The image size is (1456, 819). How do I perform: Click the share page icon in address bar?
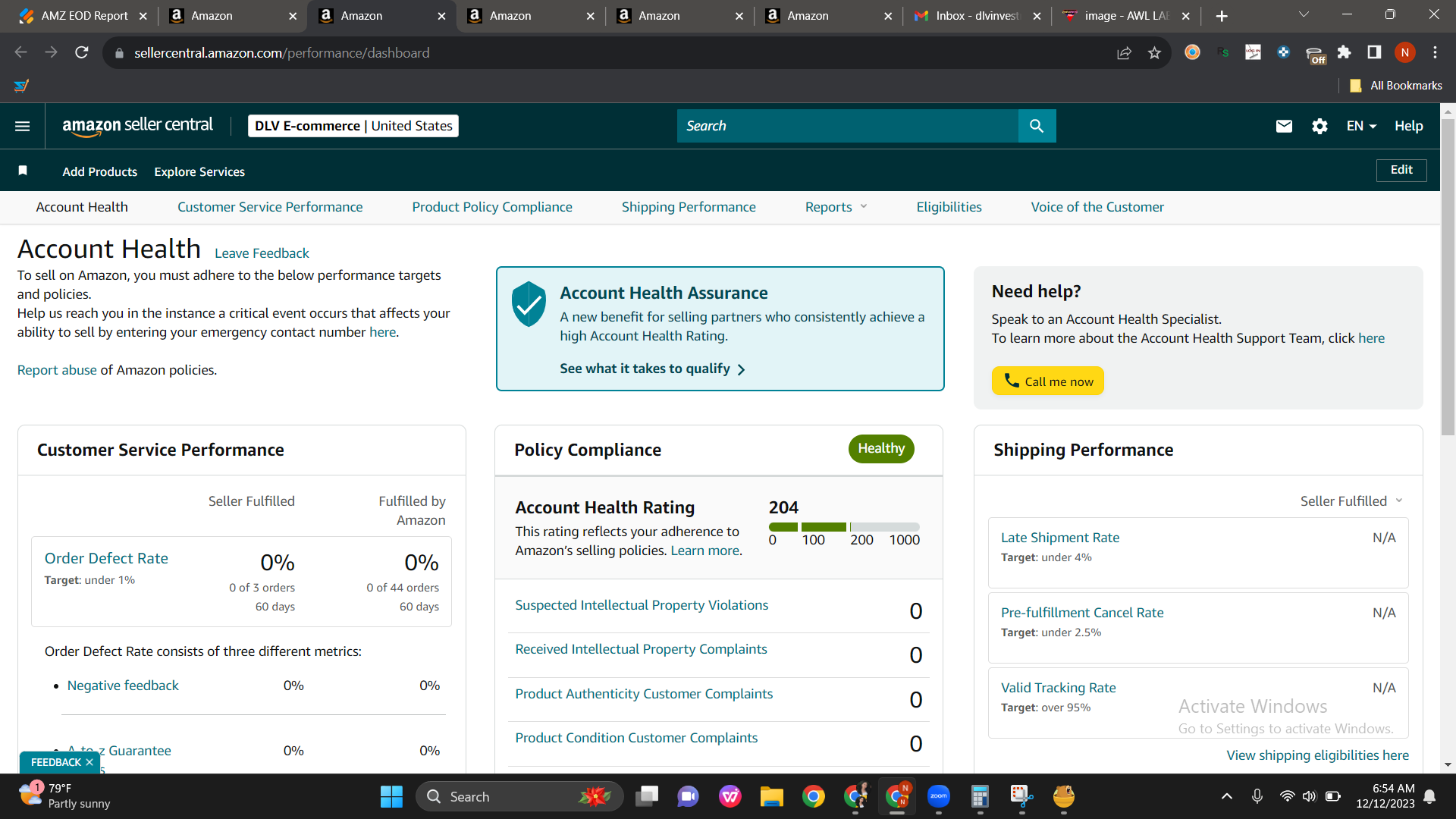click(1124, 52)
